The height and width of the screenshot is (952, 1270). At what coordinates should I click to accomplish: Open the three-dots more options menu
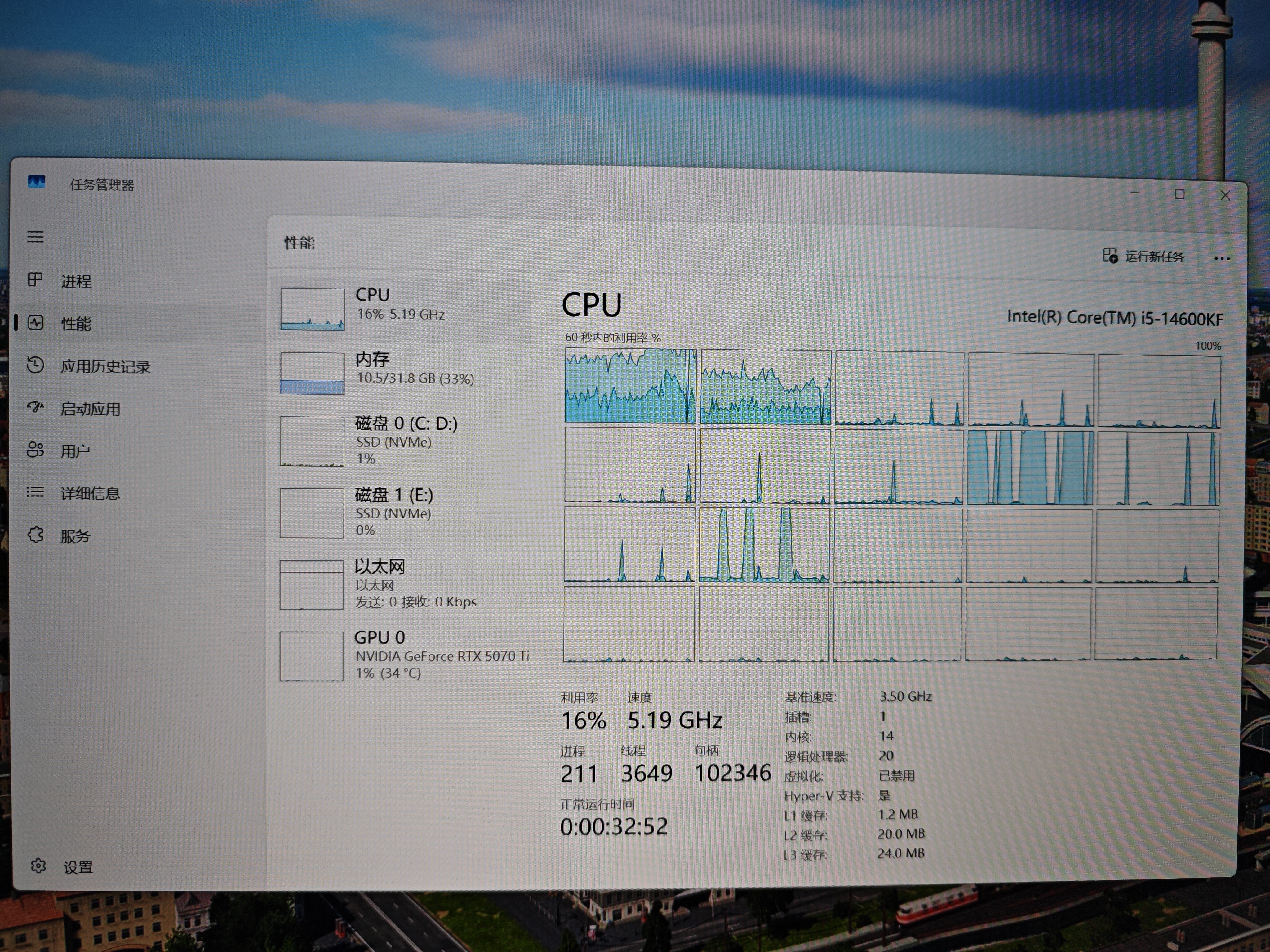1222,259
